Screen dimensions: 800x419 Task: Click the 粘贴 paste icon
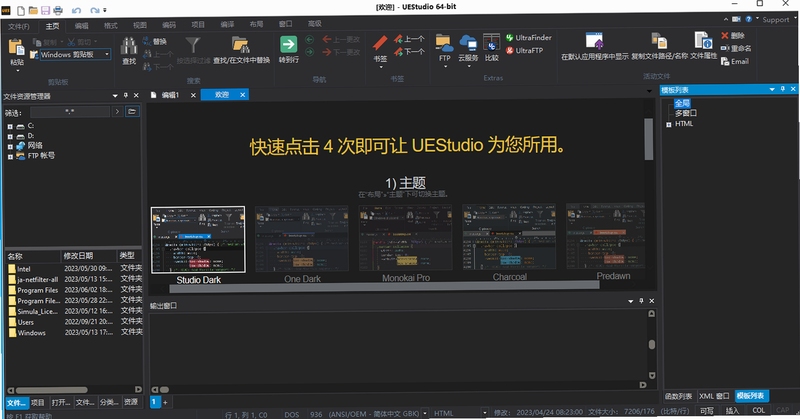(x=16, y=47)
